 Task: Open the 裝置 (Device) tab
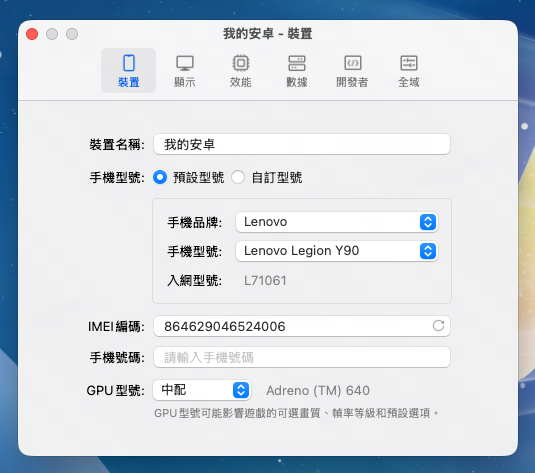click(129, 71)
